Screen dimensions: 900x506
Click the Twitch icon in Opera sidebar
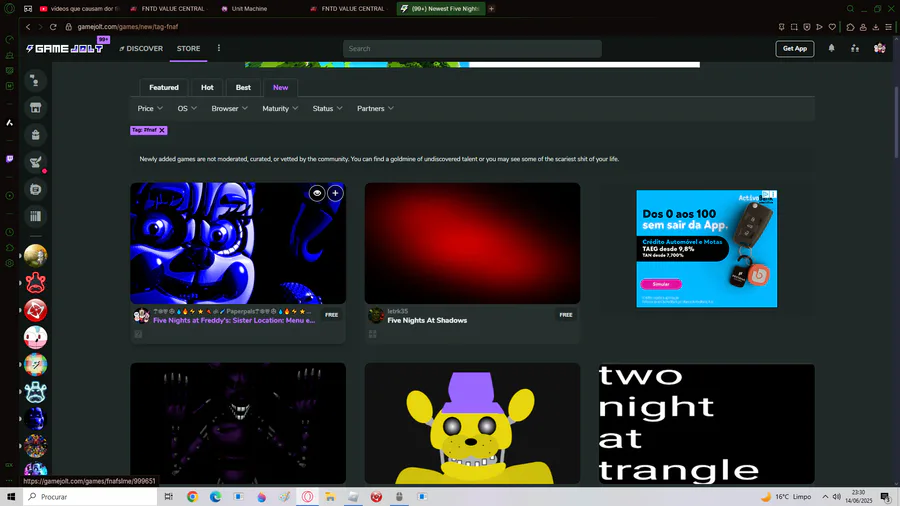tap(9, 159)
